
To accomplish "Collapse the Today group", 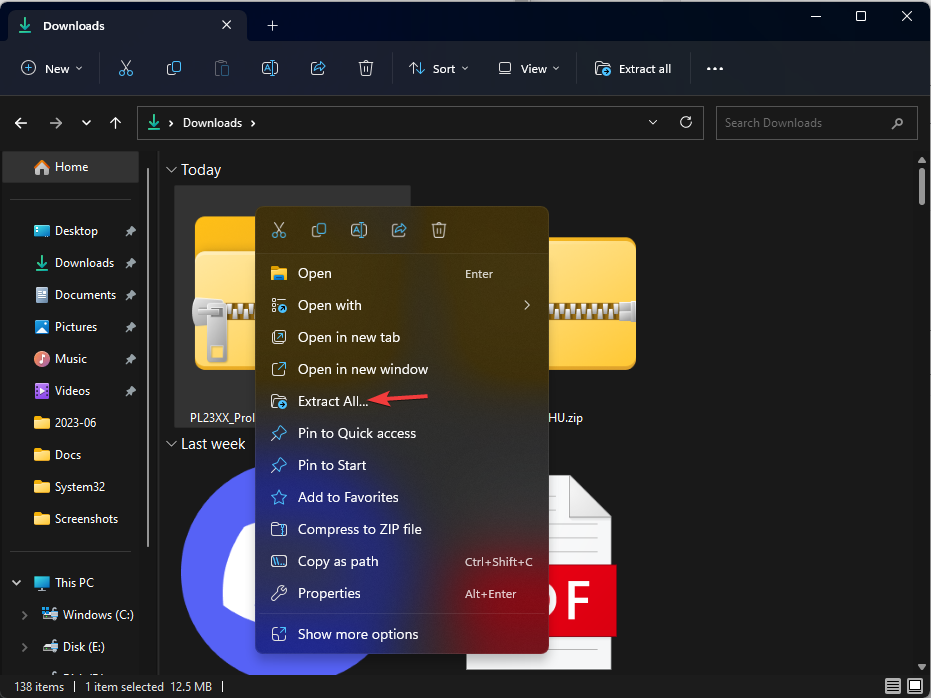I will pyautogui.click(x=170, y=170).
